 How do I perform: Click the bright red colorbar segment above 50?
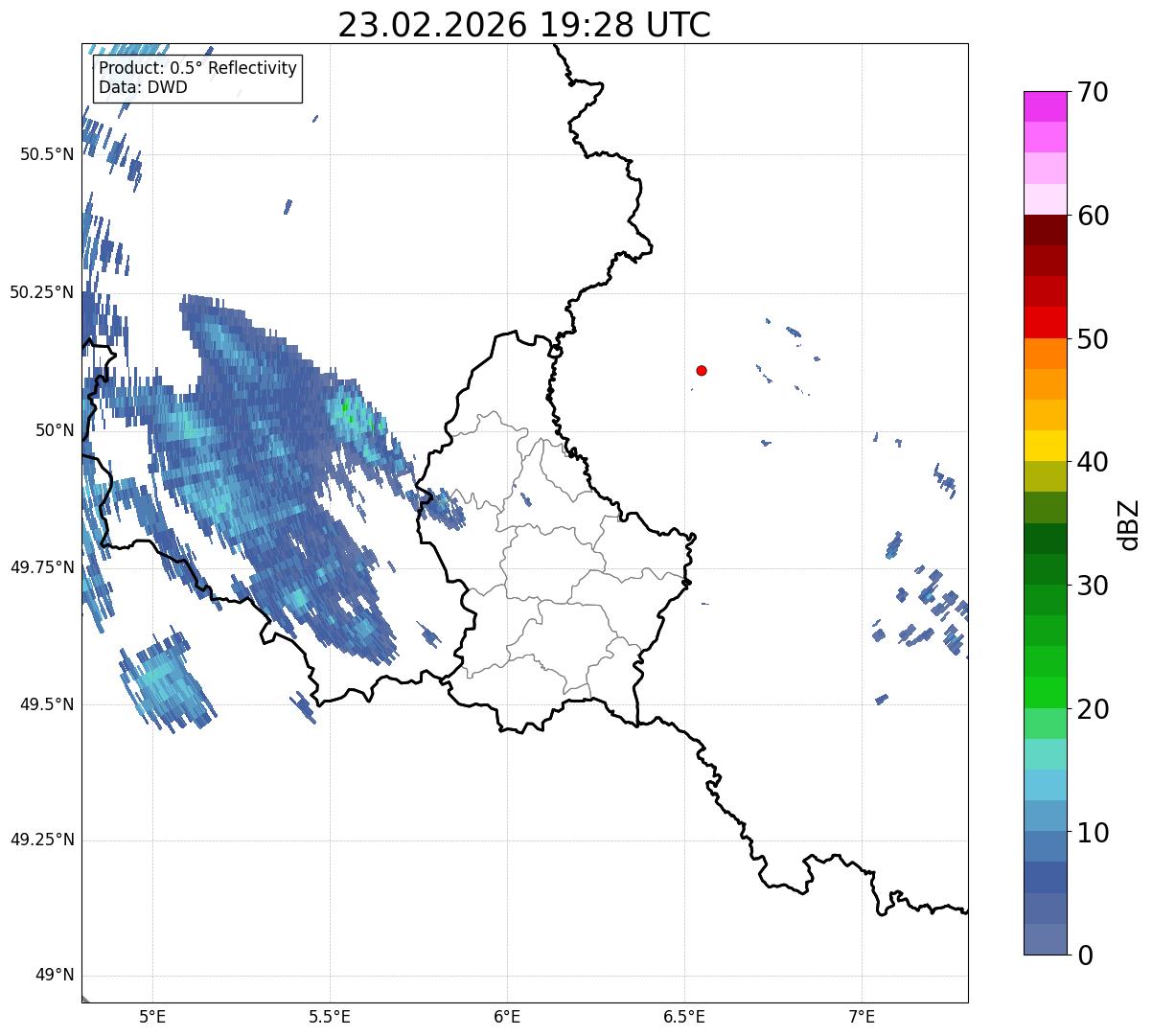coord(1045,323)
